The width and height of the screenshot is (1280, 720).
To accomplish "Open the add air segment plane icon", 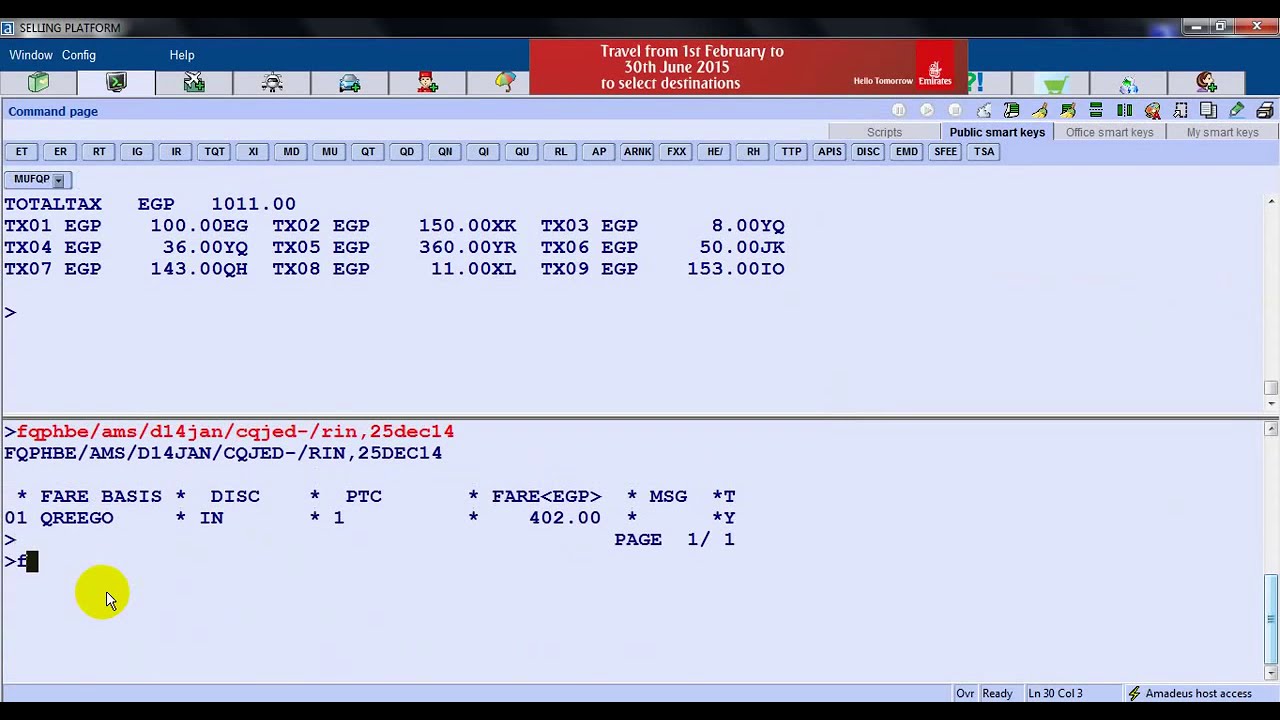I will [194, 83].
